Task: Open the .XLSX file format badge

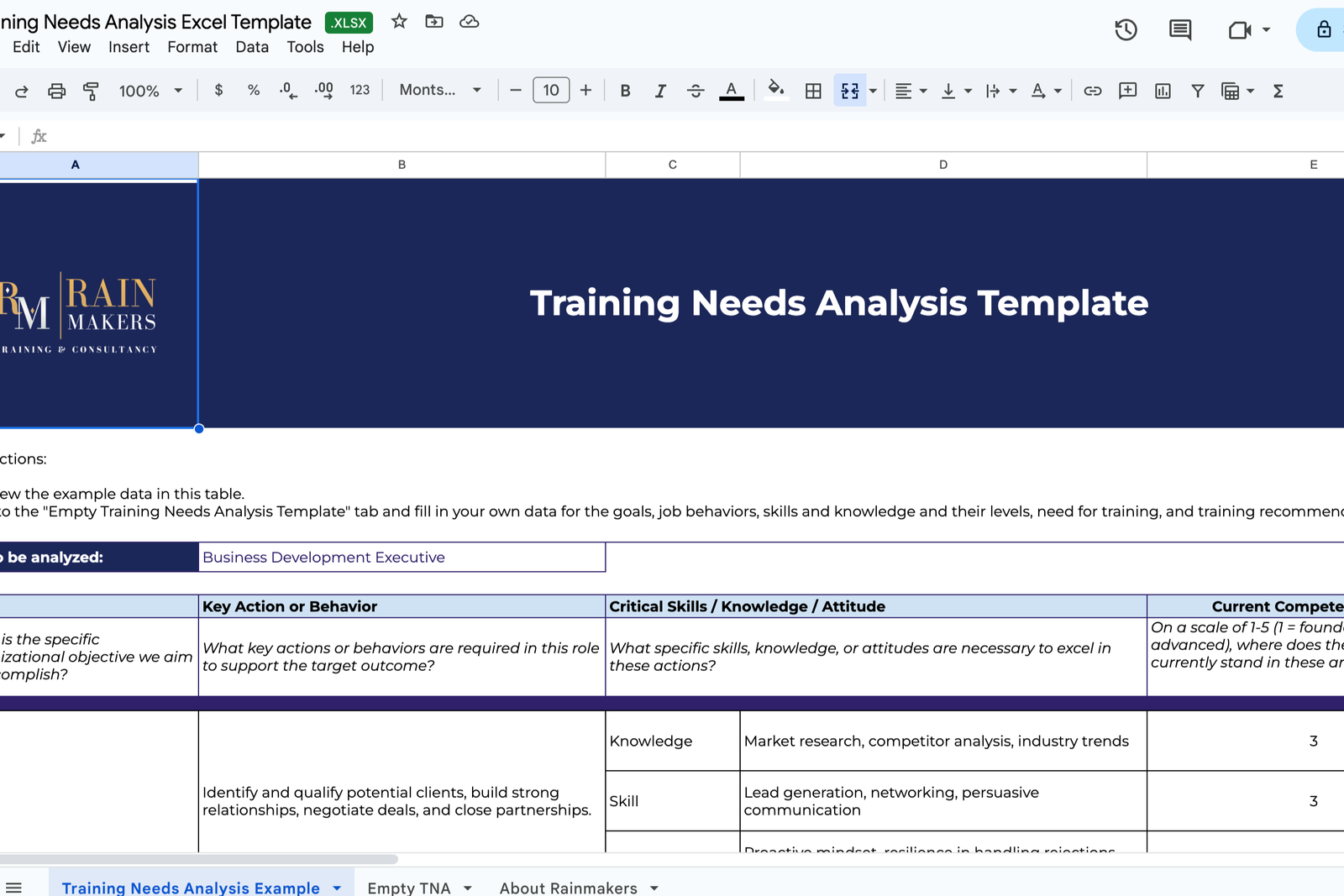Action: pyautogui.click(x=349, y=23)
